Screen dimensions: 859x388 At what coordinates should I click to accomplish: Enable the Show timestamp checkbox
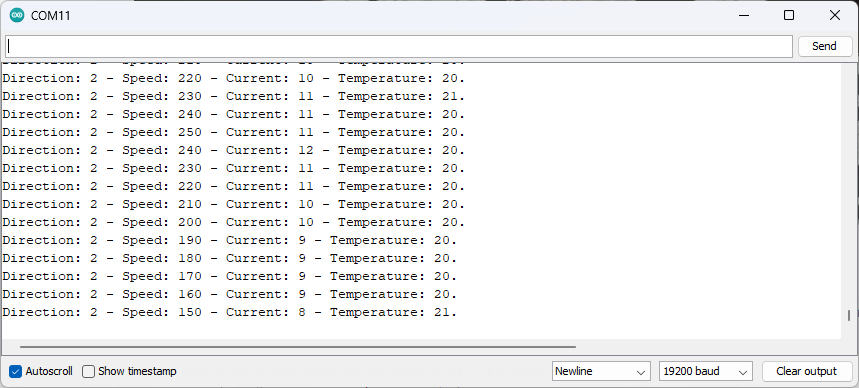click(88, 371)
